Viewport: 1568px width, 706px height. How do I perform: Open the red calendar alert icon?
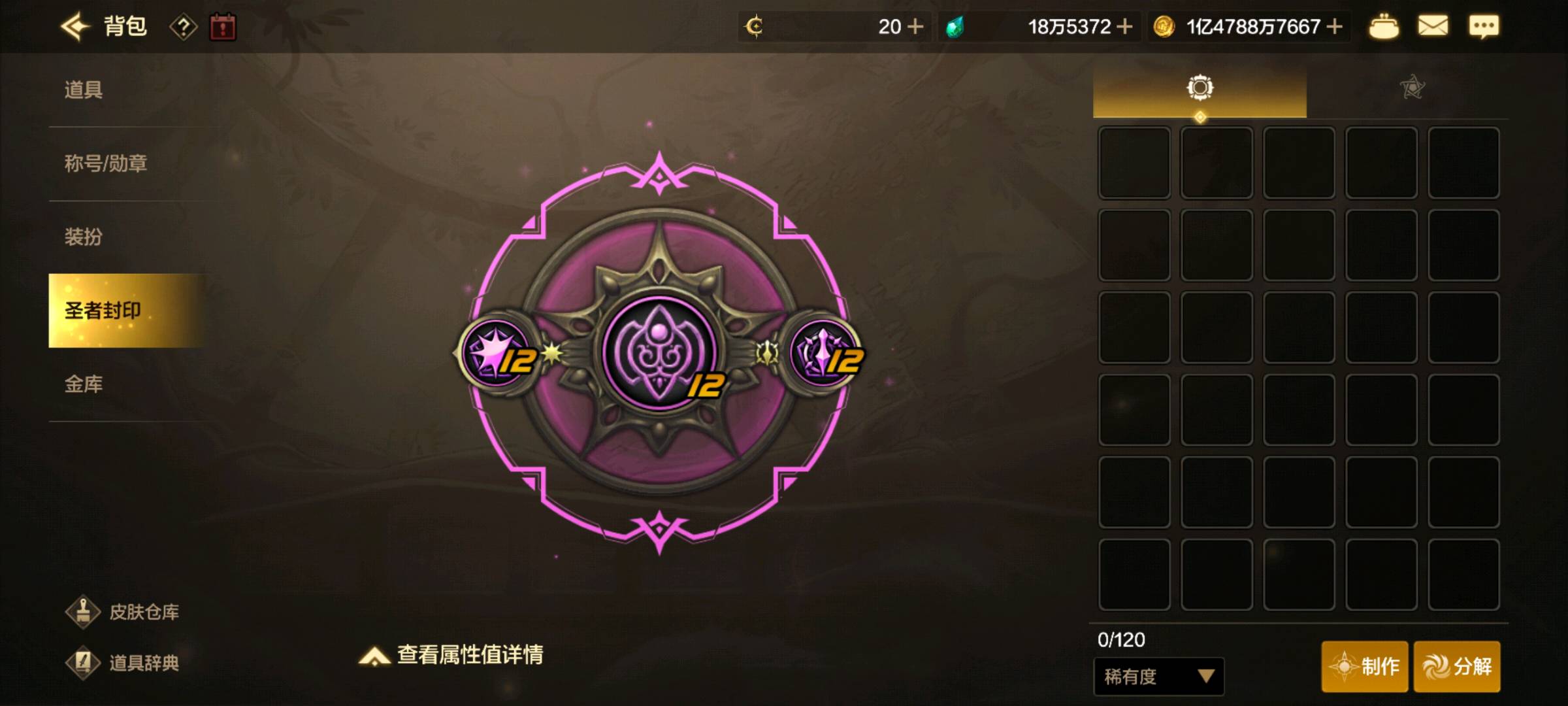(x=223, y=27)
